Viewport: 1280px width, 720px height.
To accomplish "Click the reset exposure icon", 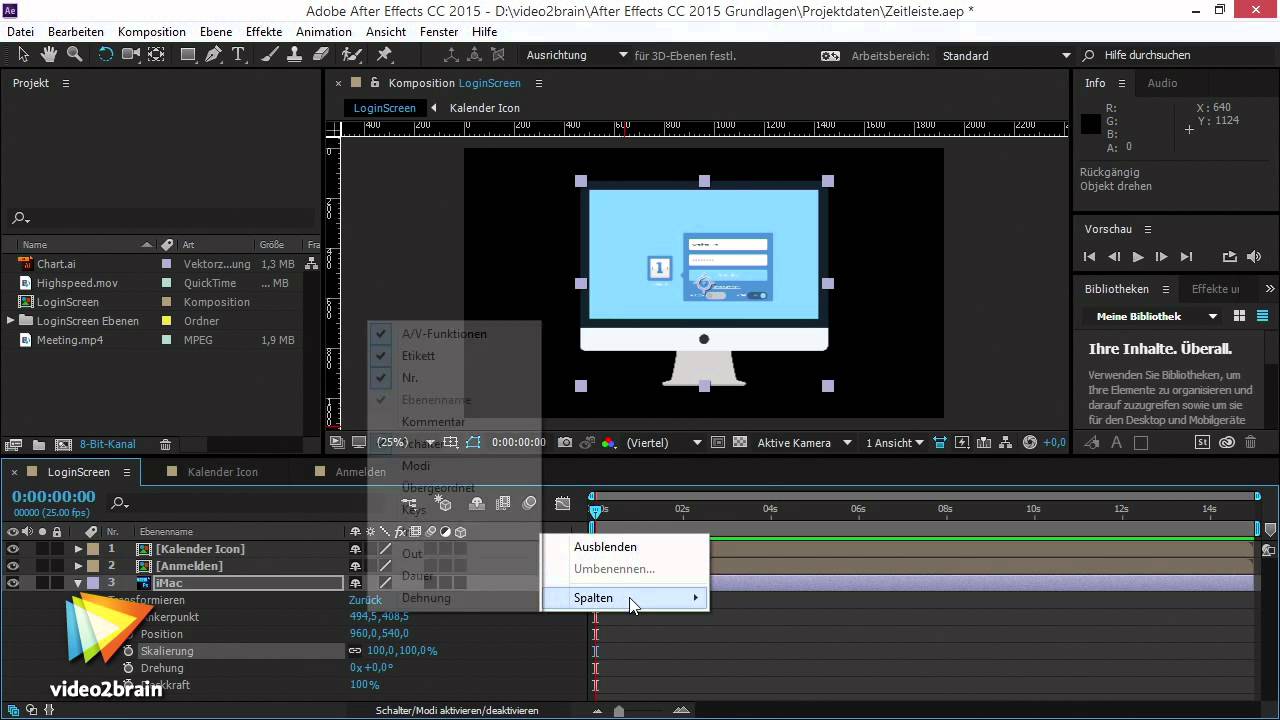I will [1030, 443].
